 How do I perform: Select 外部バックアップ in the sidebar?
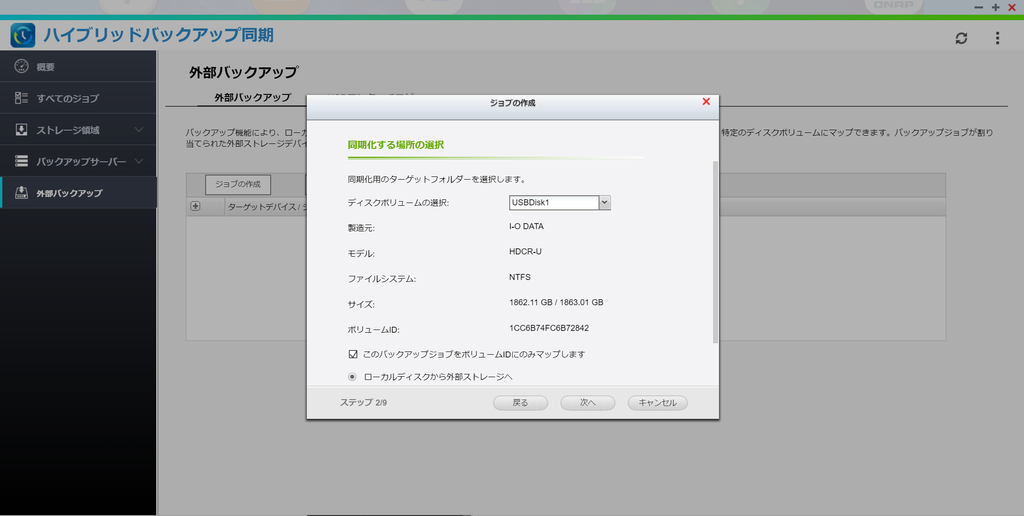pos(78,193)
